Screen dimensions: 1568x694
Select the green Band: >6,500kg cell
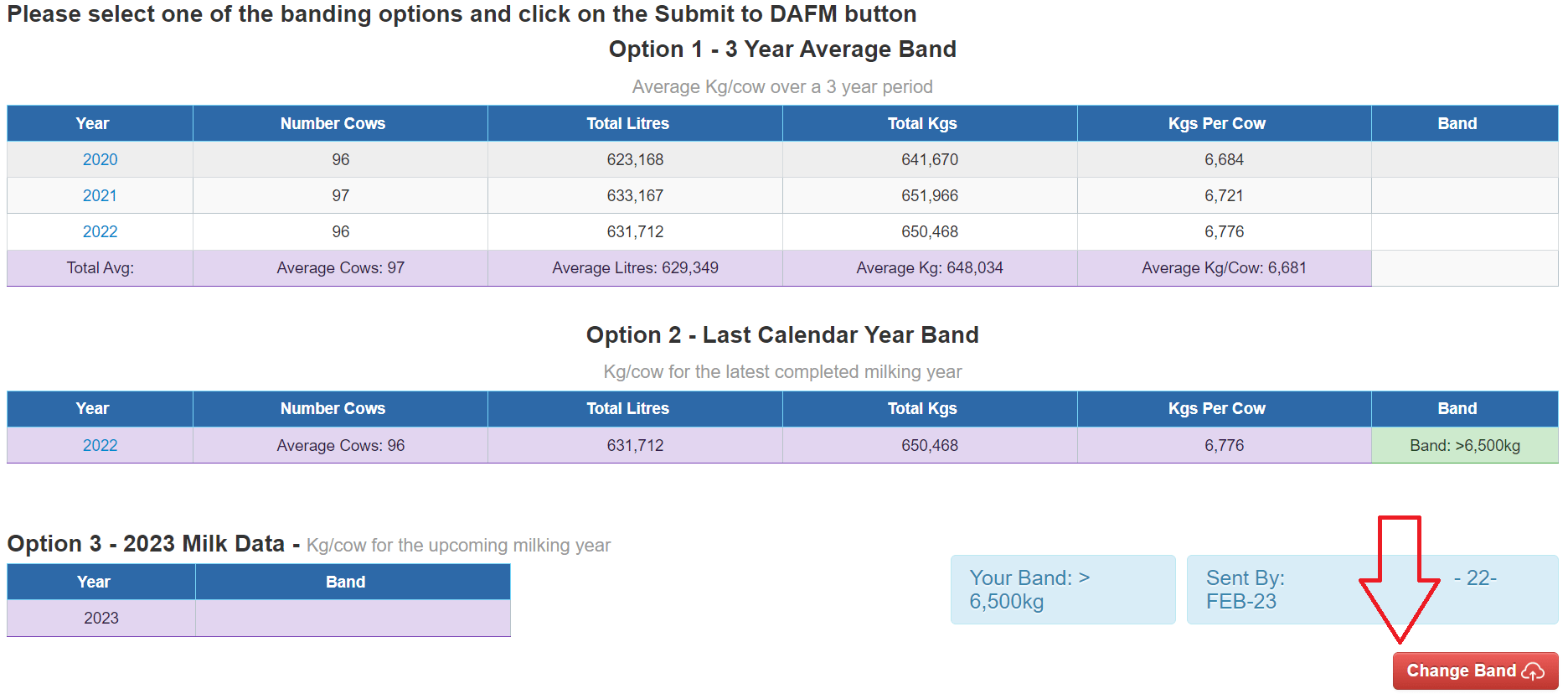click(x=1464, y=445)
